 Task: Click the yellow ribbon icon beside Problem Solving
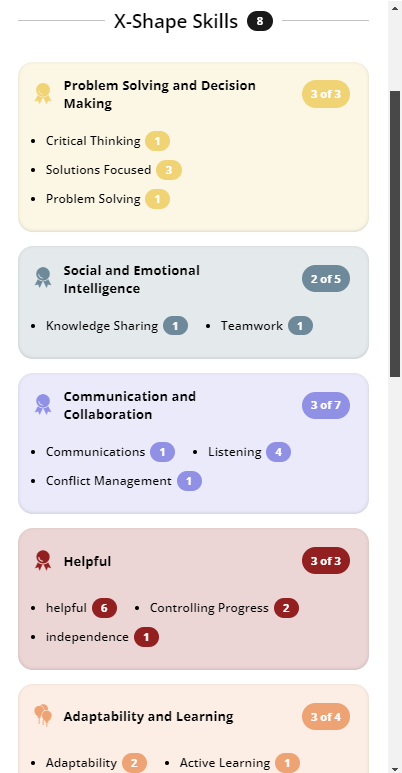point(43,94)
